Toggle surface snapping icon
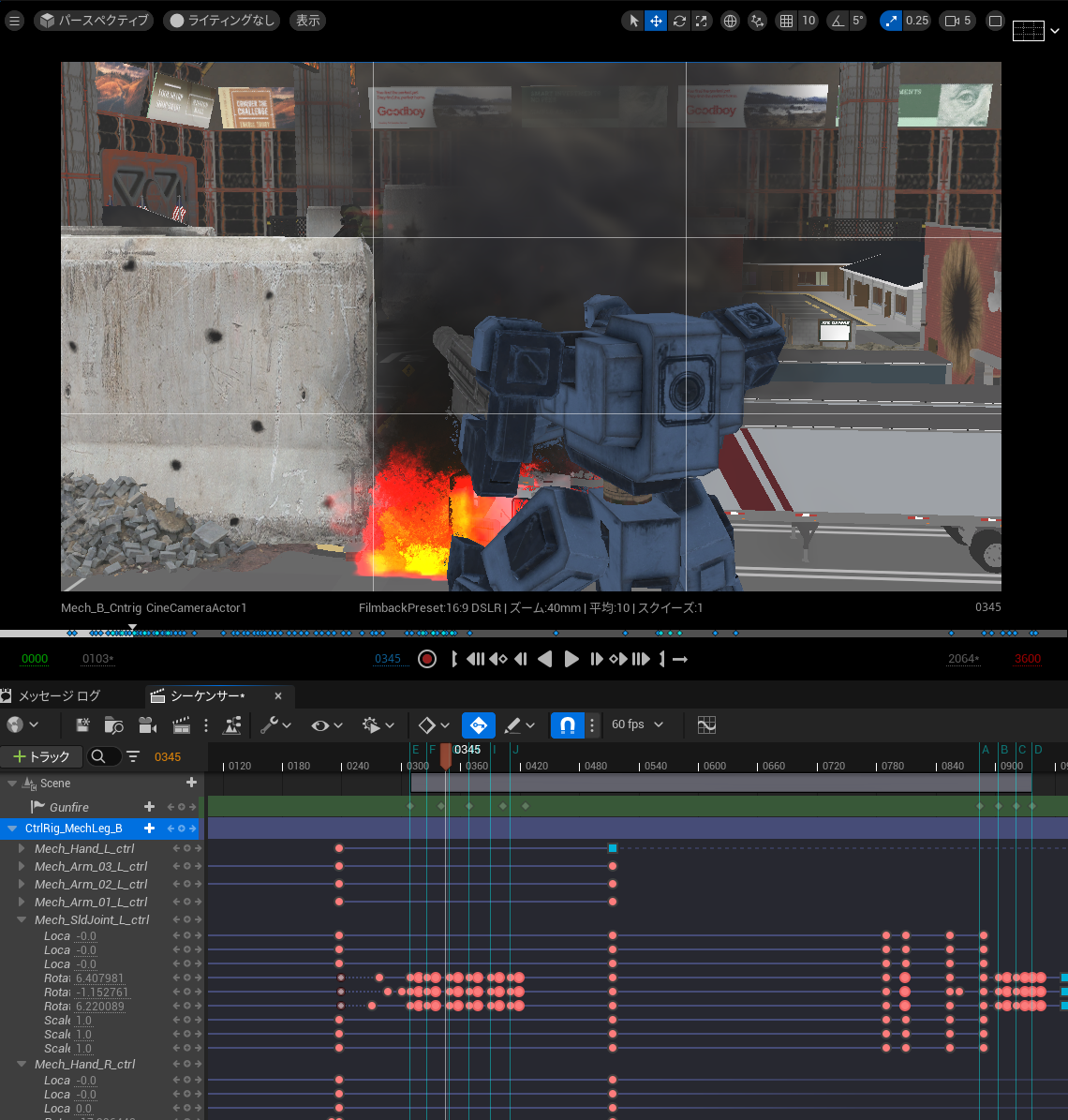This screenshot has width=1068, height=1120. click(757, 21)
